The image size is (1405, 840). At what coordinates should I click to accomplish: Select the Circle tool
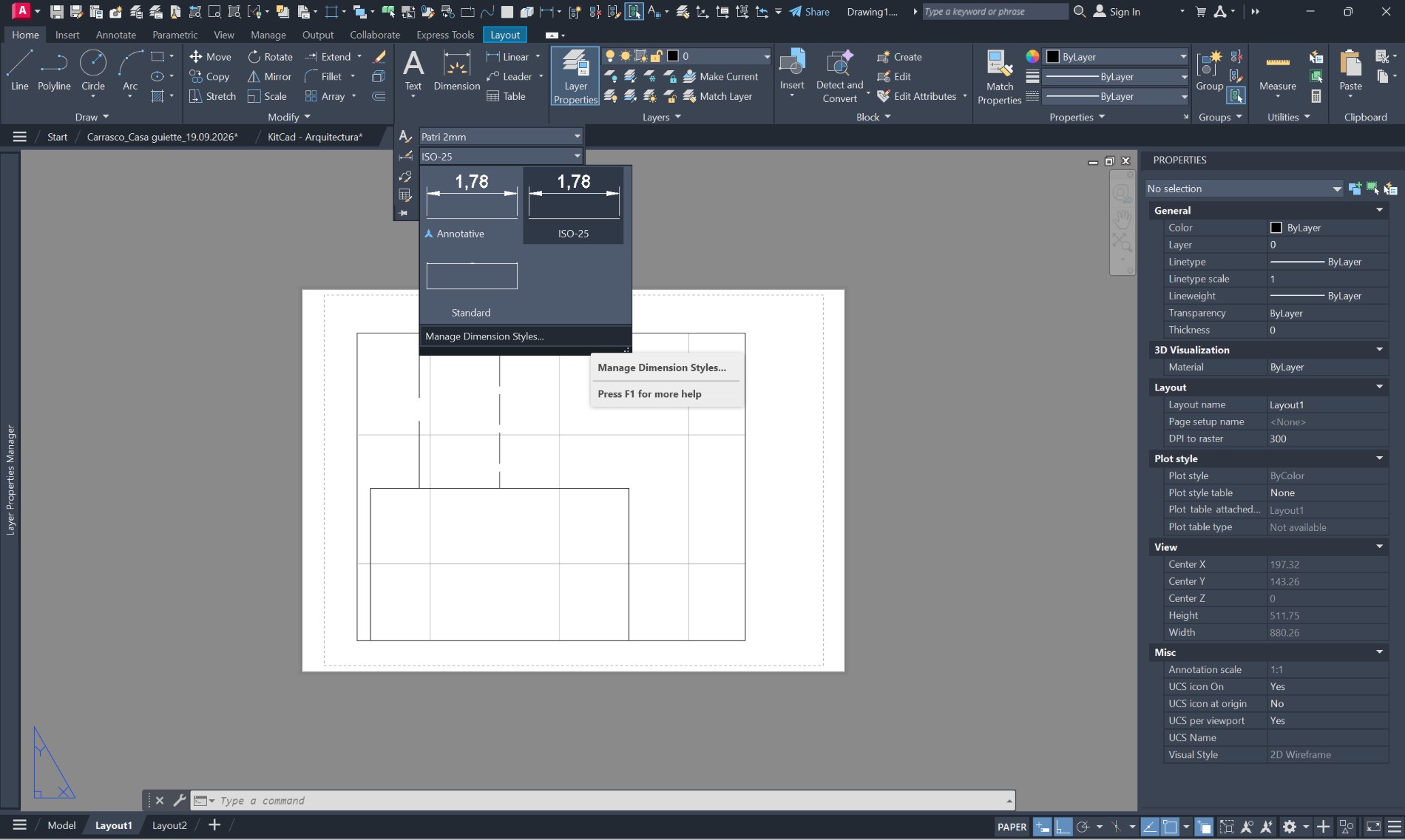click(93, 70)
